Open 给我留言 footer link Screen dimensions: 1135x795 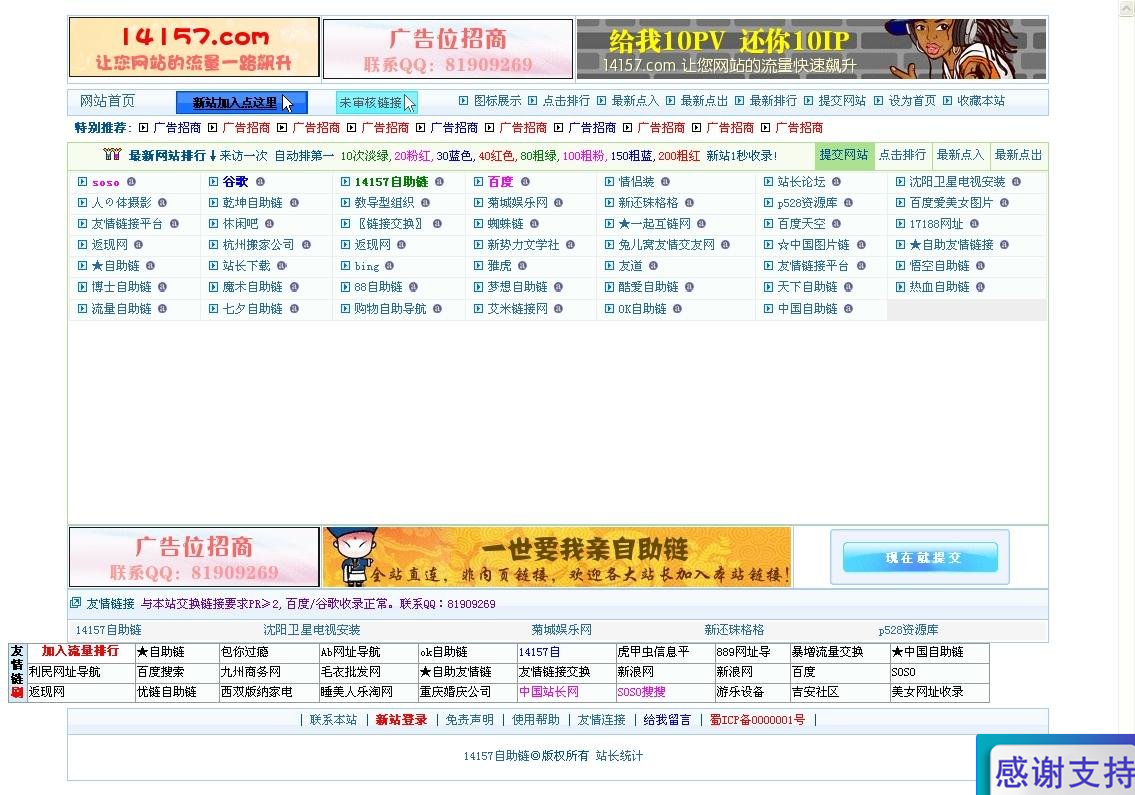pos(667,720)
